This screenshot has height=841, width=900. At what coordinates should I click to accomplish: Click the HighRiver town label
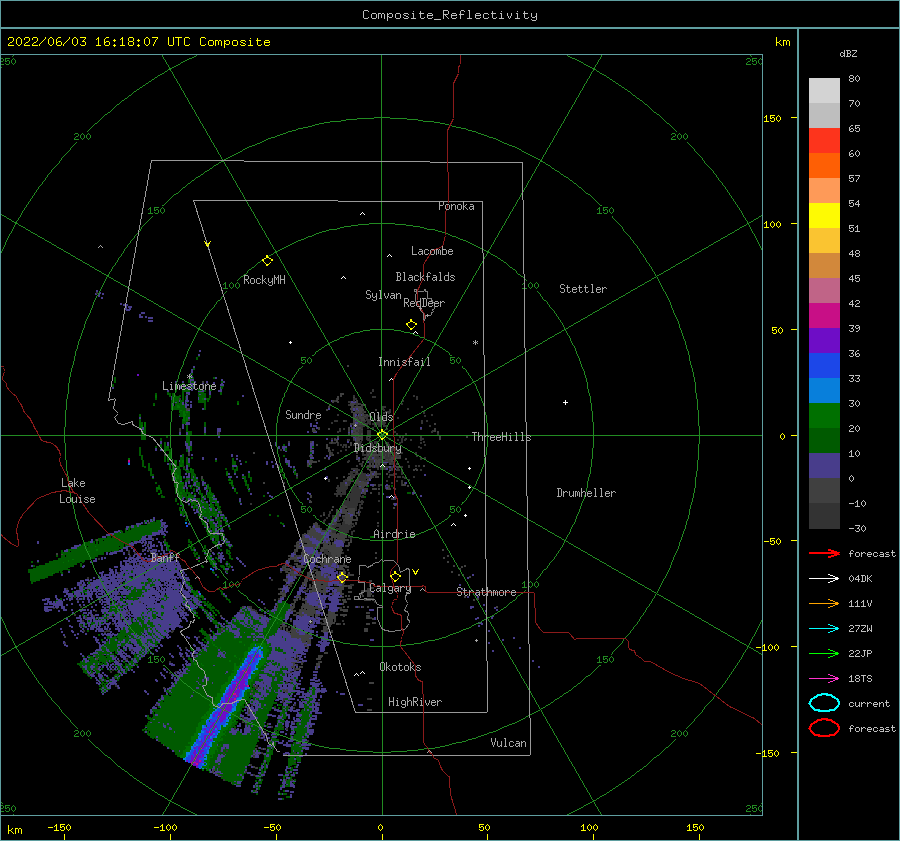coord(415,702)
